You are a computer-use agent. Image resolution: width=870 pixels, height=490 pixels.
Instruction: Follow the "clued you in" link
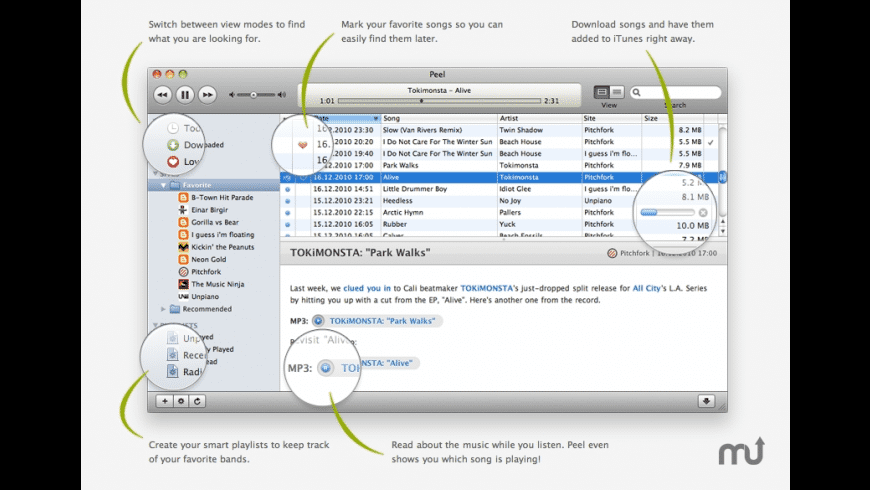[x=367, y=288]
